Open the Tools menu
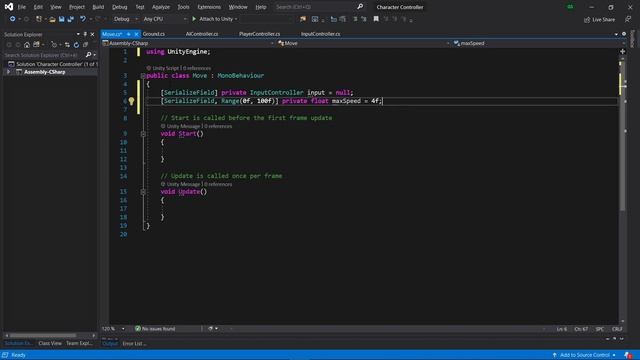This screenshot has width=640, height=360. (x=183, y=7)
